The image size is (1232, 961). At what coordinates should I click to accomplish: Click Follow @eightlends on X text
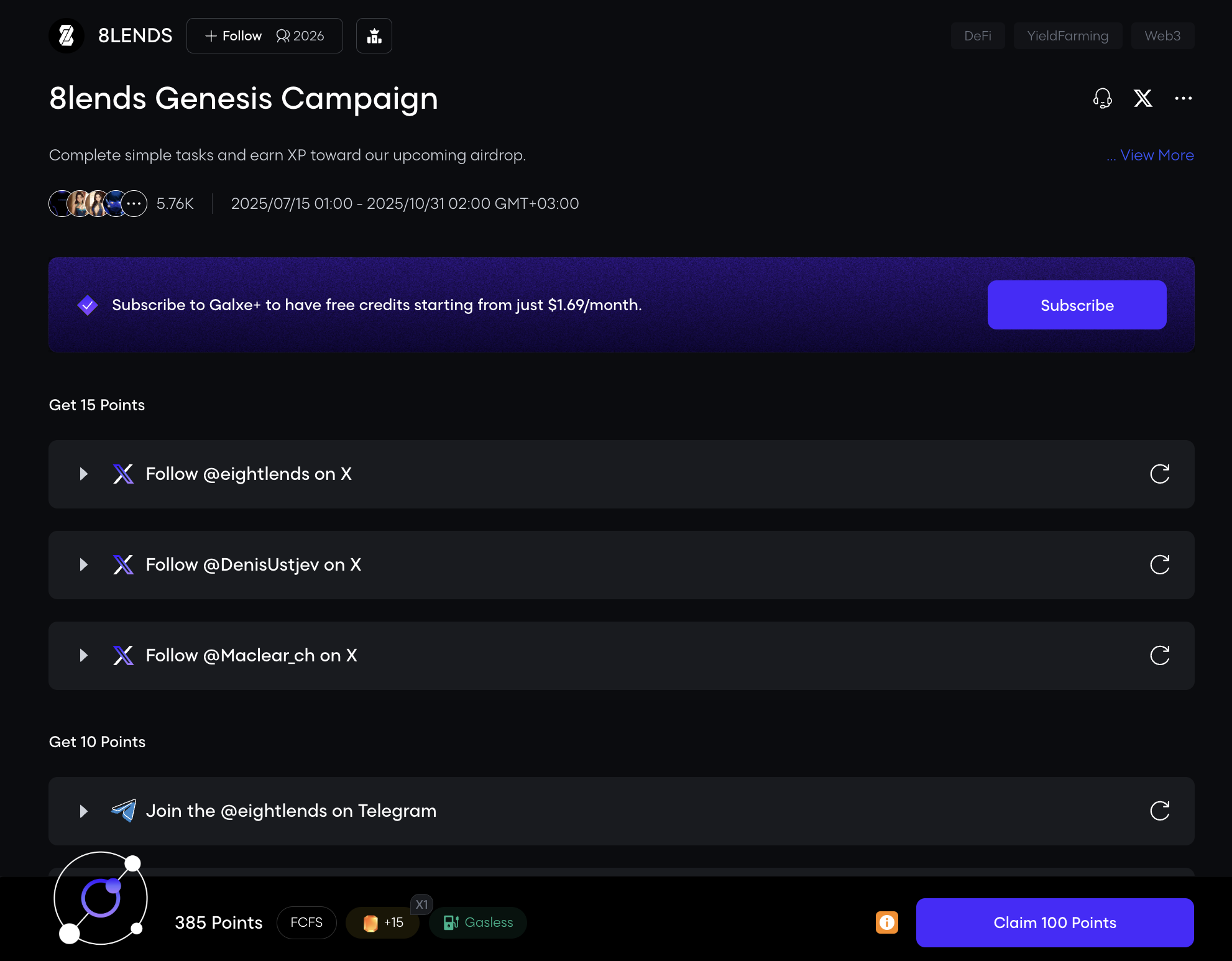click(x=249, y=474)
